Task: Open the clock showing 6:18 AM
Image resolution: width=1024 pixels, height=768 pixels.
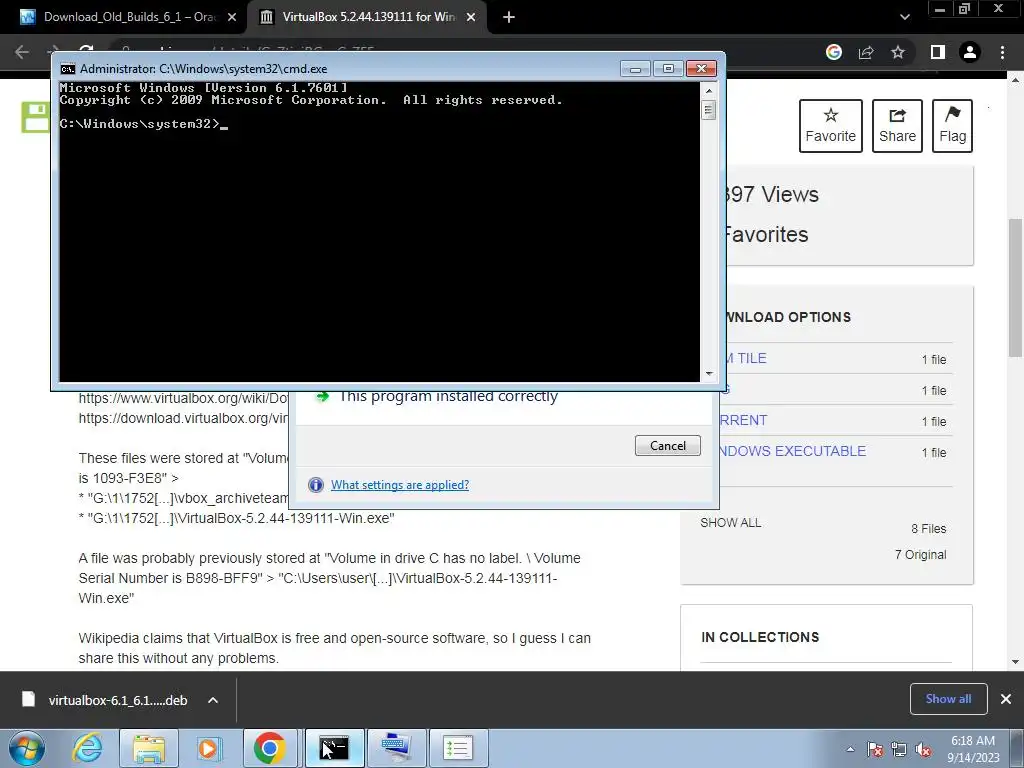Action: 973,748
